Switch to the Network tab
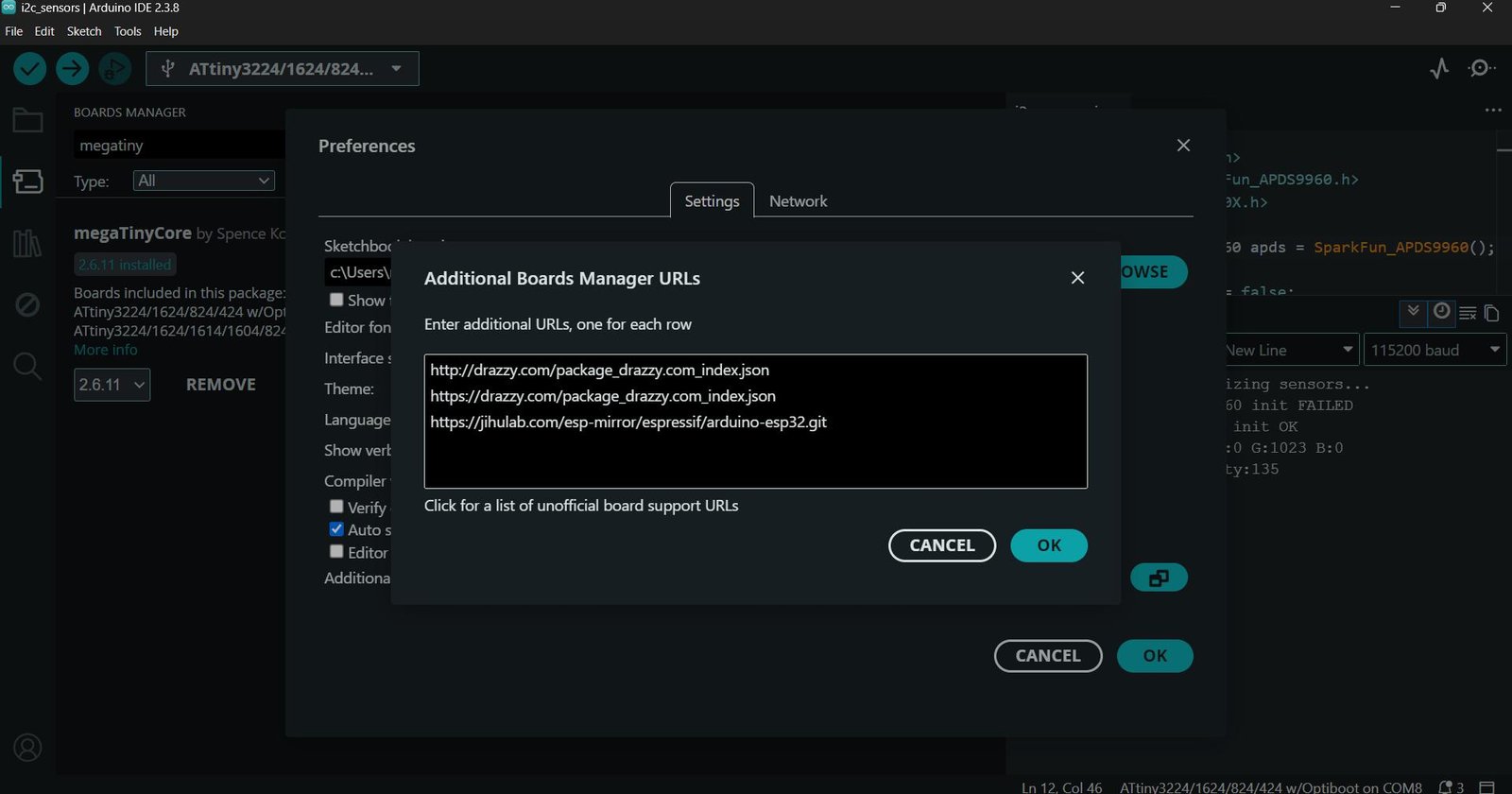The image size is (1512, 794). [x=799, y=201]
